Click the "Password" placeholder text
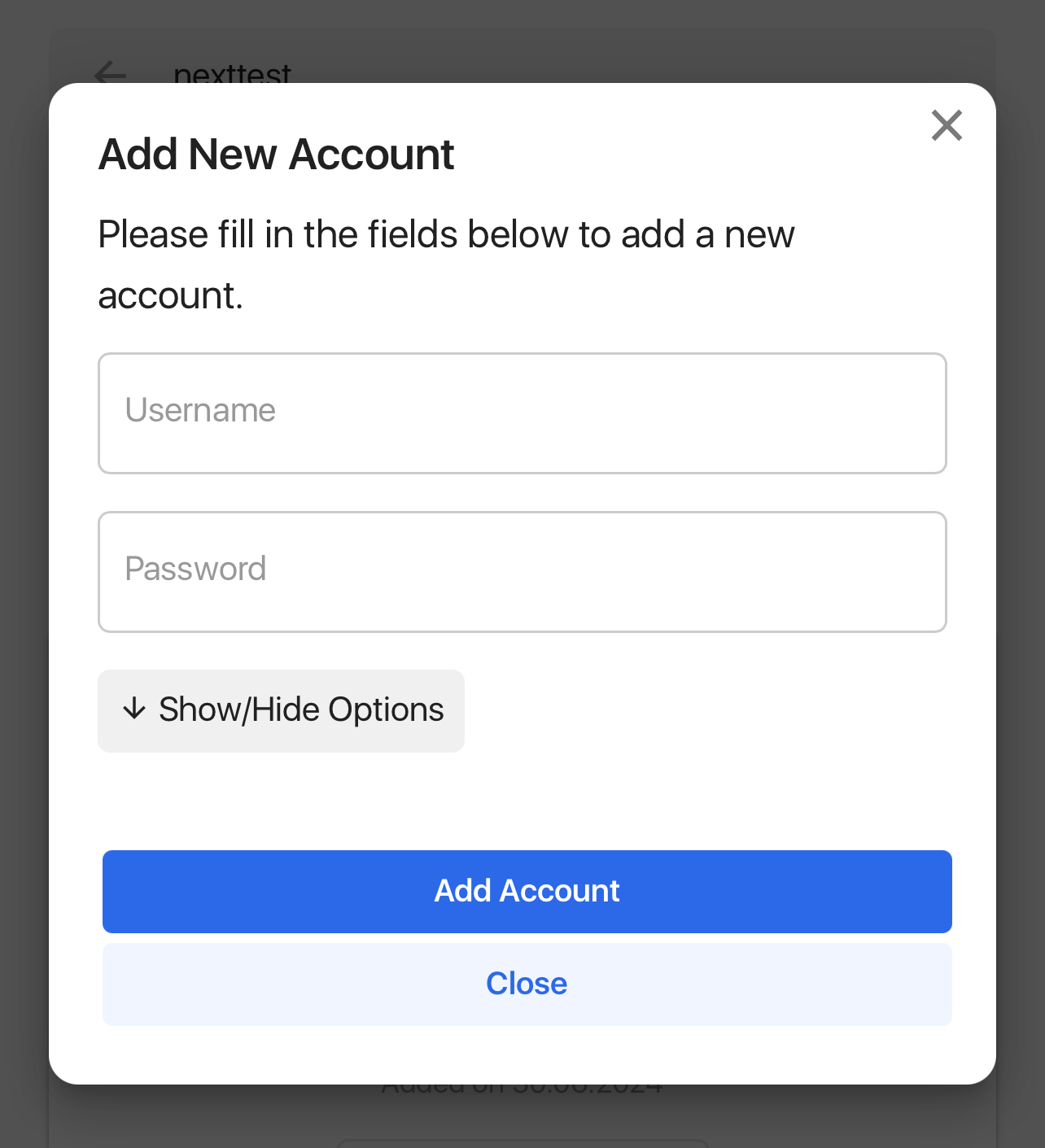The width and height of the screenshot is (1045, 1148). click(195, 570)
